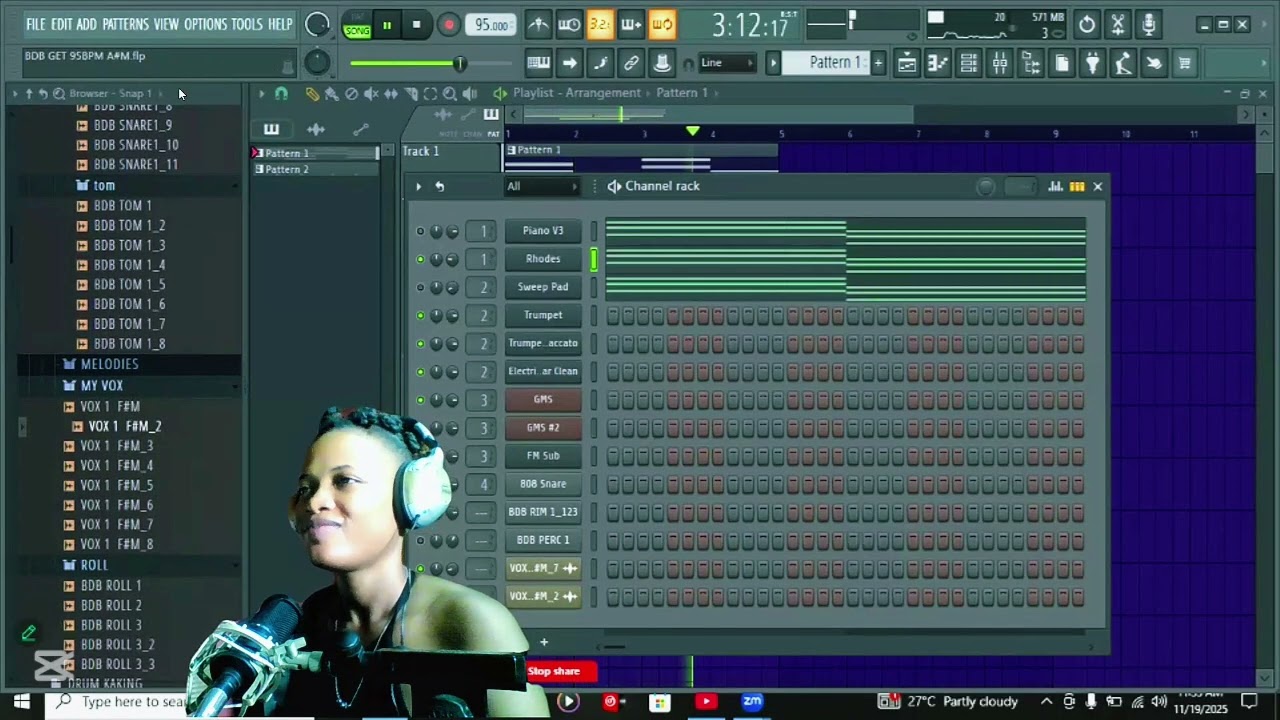Add new pattern with plus button
Screen dimensions: 1280x720
pos(878,63)
